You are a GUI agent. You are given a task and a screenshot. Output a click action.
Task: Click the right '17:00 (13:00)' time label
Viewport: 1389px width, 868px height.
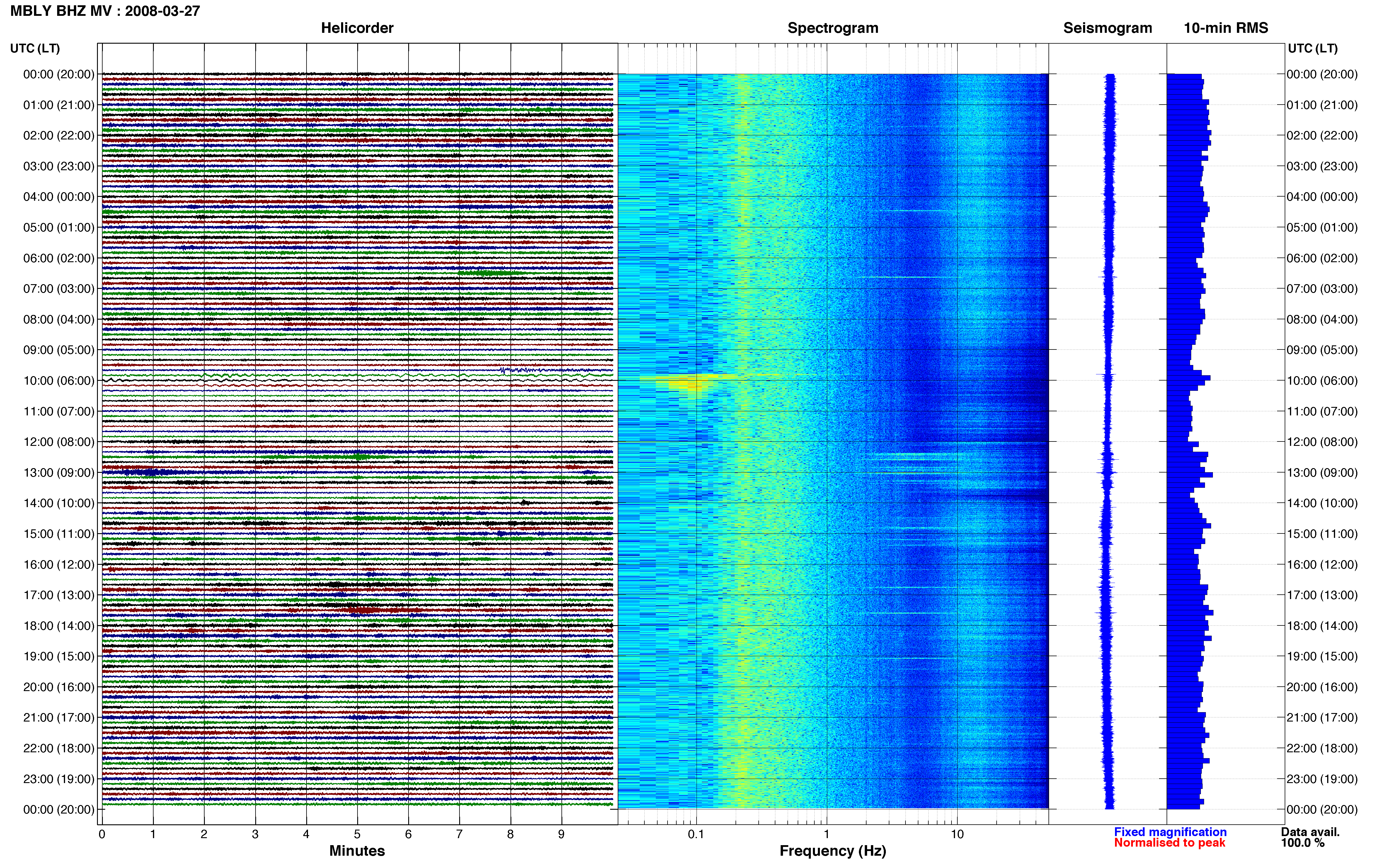tap(1322, 595)
